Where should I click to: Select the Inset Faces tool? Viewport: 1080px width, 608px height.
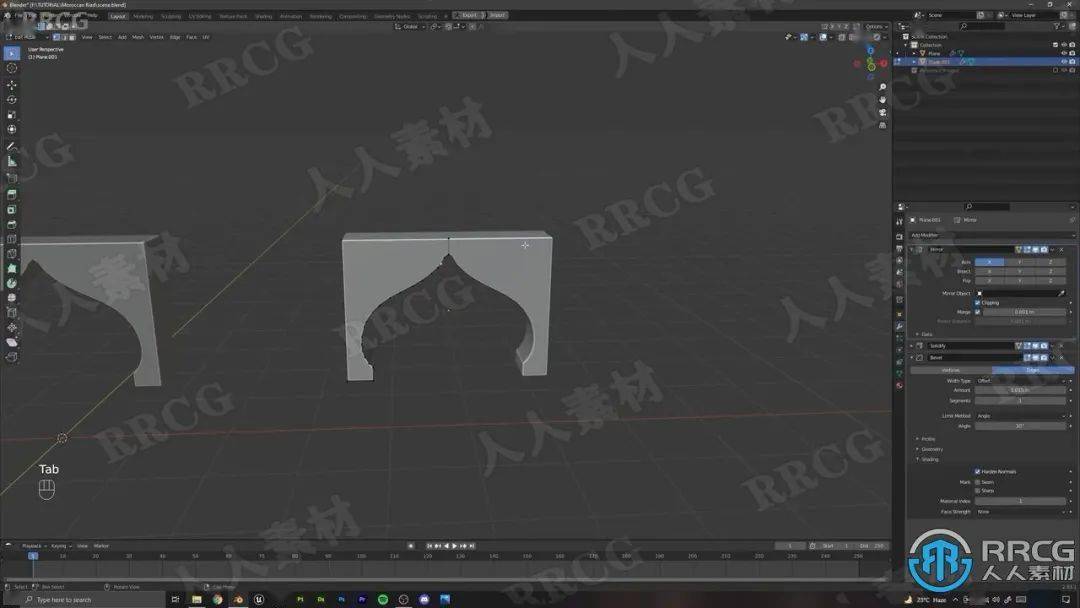point(12,210)
